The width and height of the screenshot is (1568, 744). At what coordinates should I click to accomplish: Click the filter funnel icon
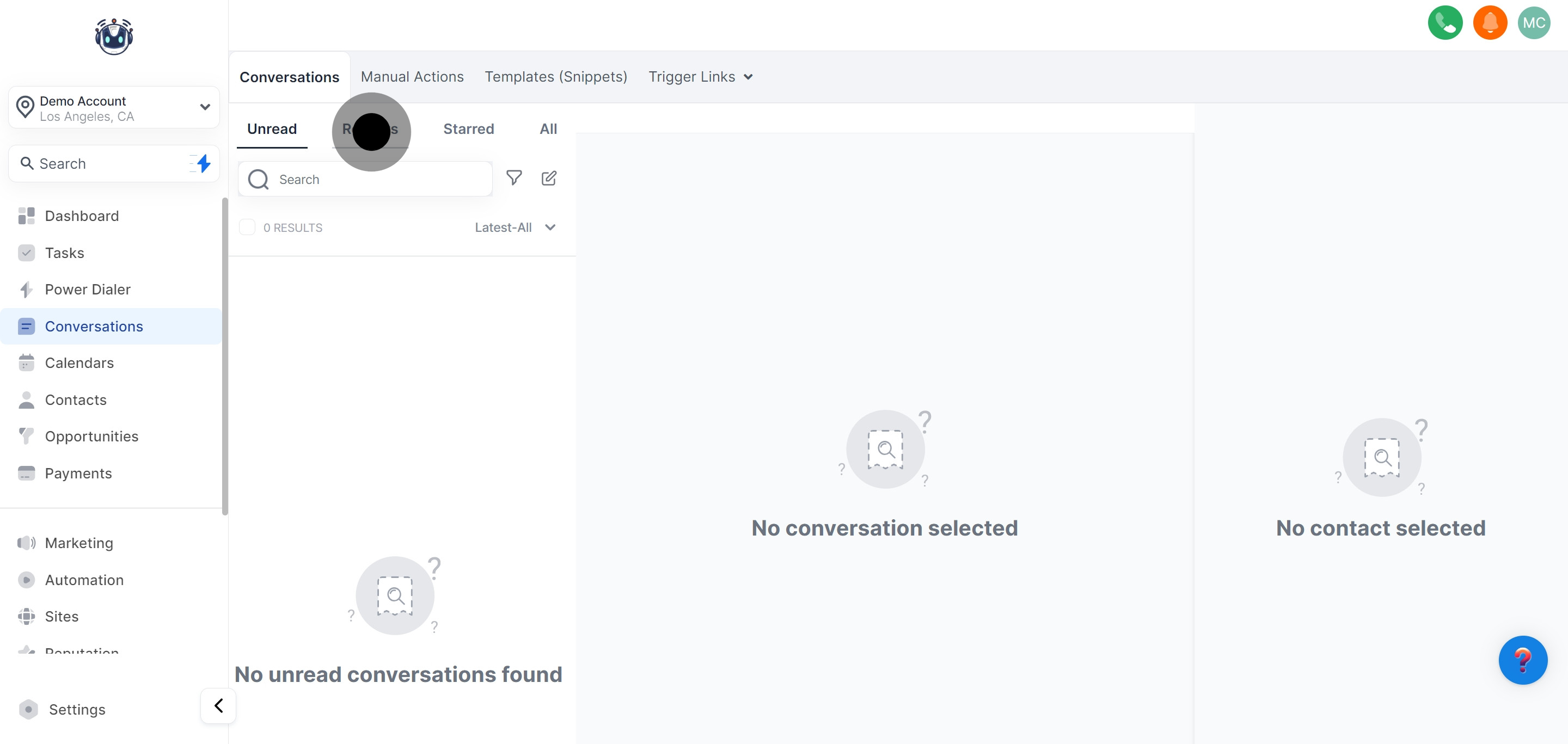coord(514,177)
